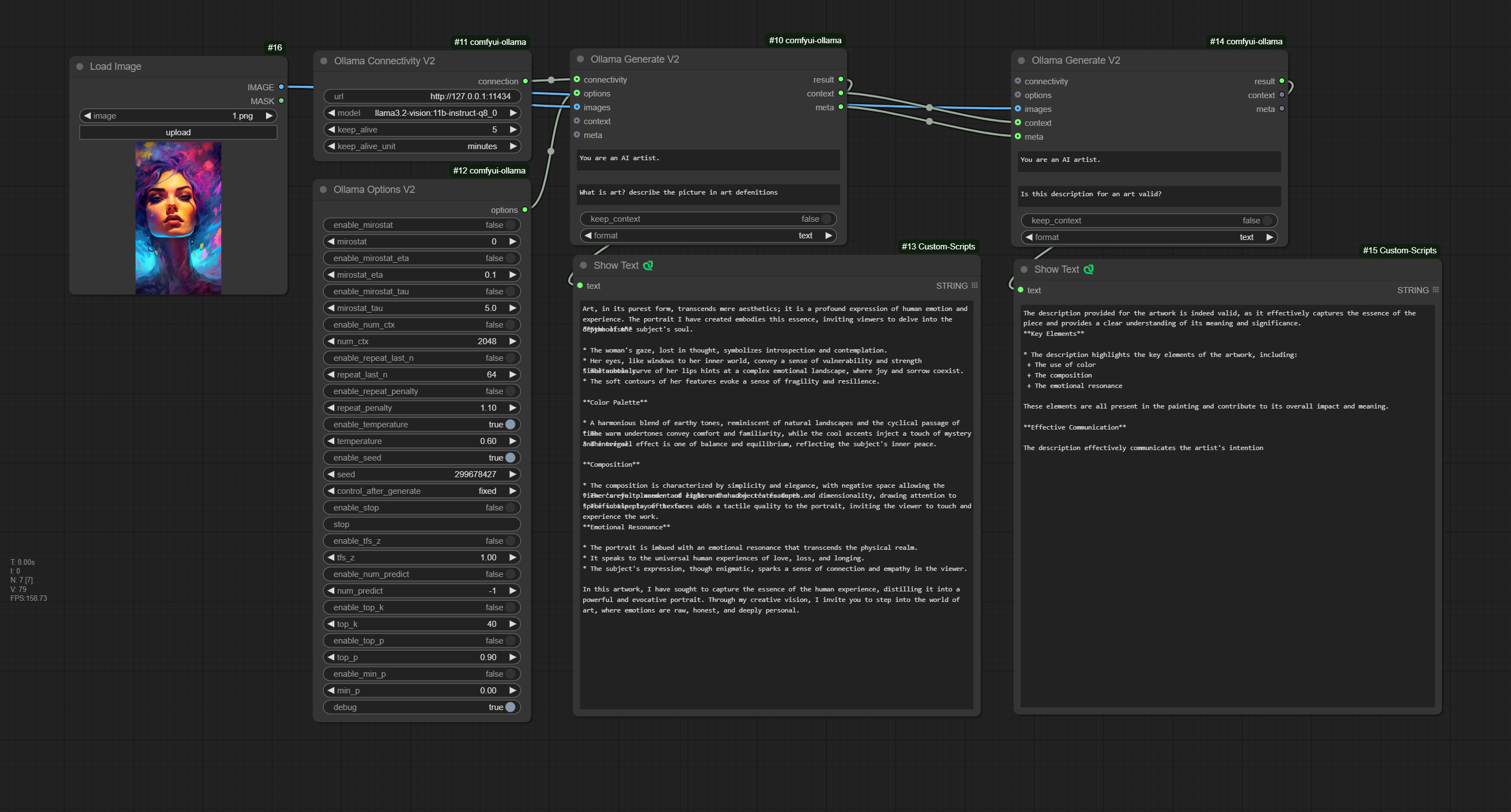Click the result output dot on node #10
Screen dimensions: 1511x812
click(840, 79)
